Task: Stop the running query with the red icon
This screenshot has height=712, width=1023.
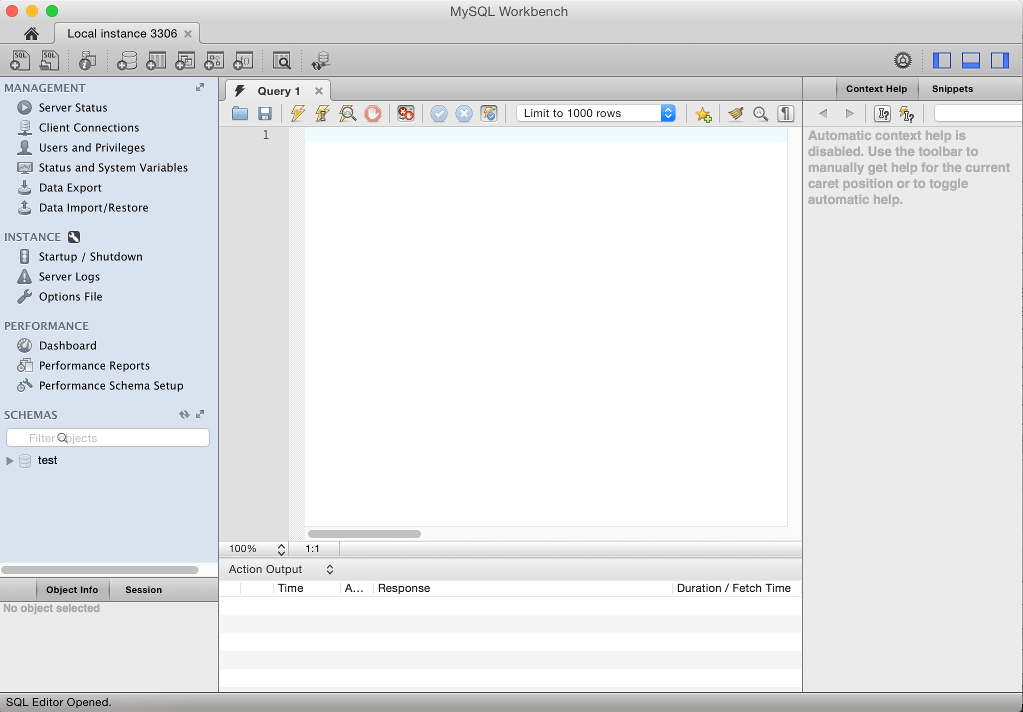Action: pos(372,113)
